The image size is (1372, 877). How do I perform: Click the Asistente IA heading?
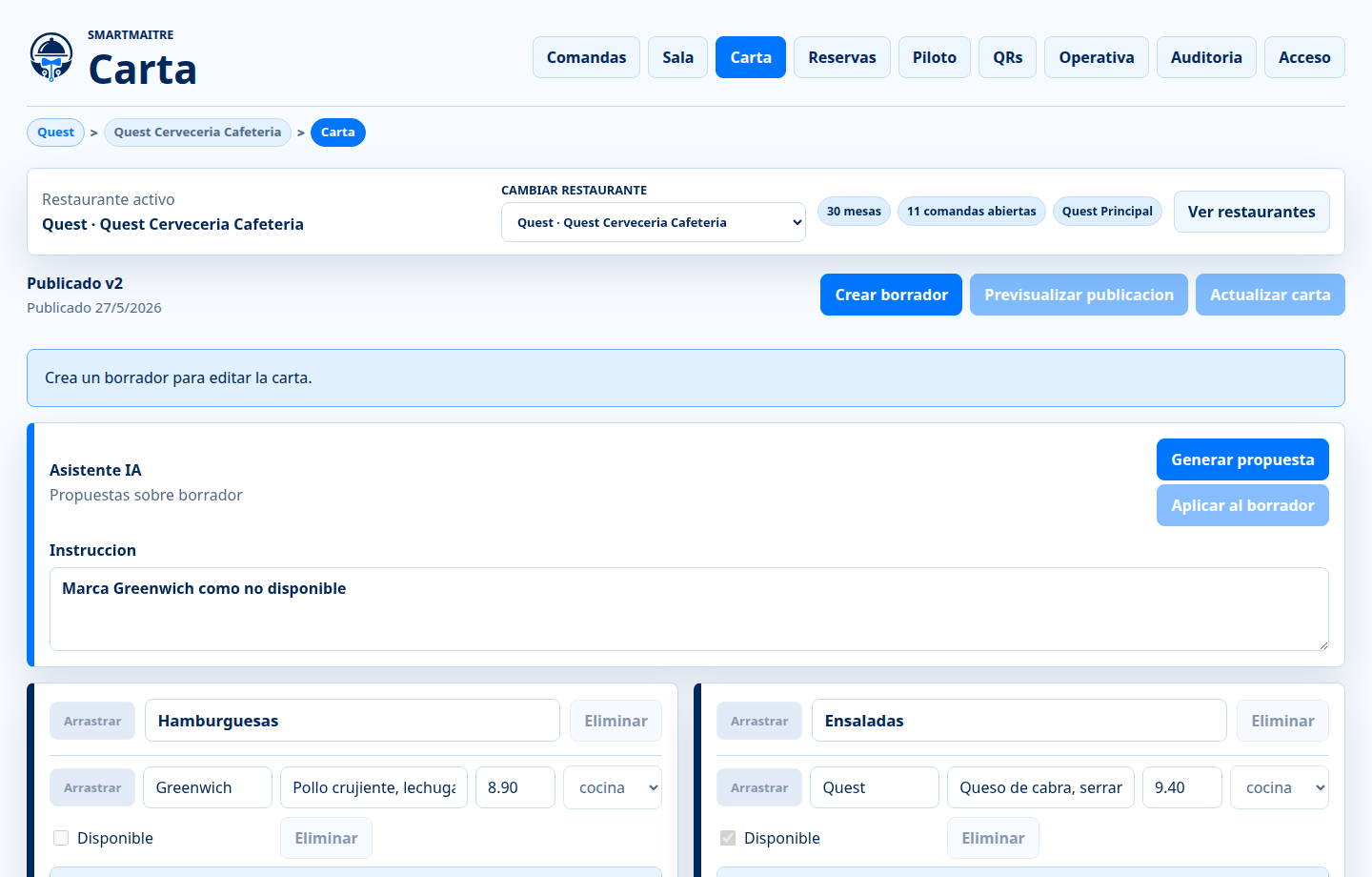pyautogui.click(x=95, y=470)
